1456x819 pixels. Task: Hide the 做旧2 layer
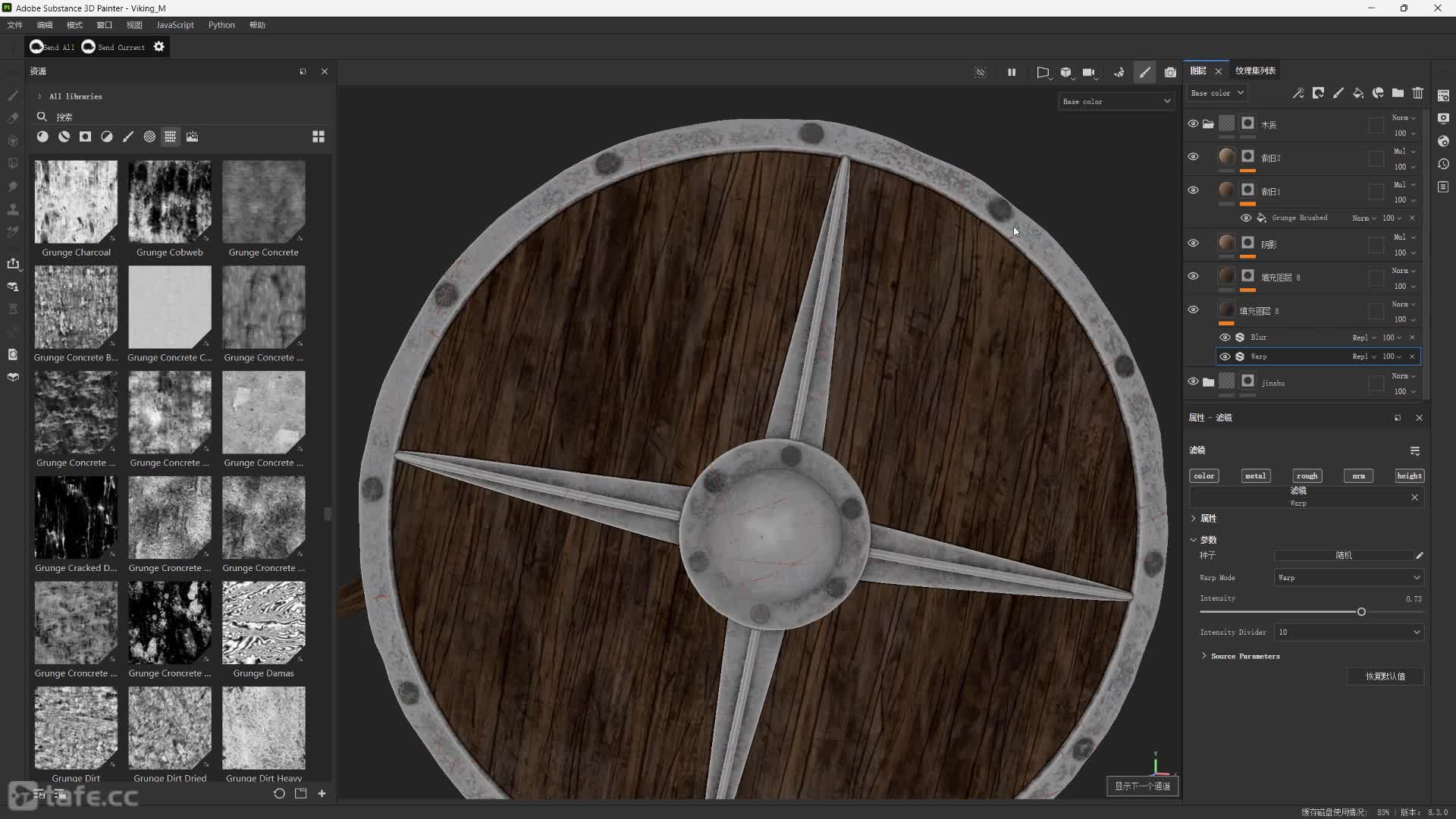coord(1193,157)
